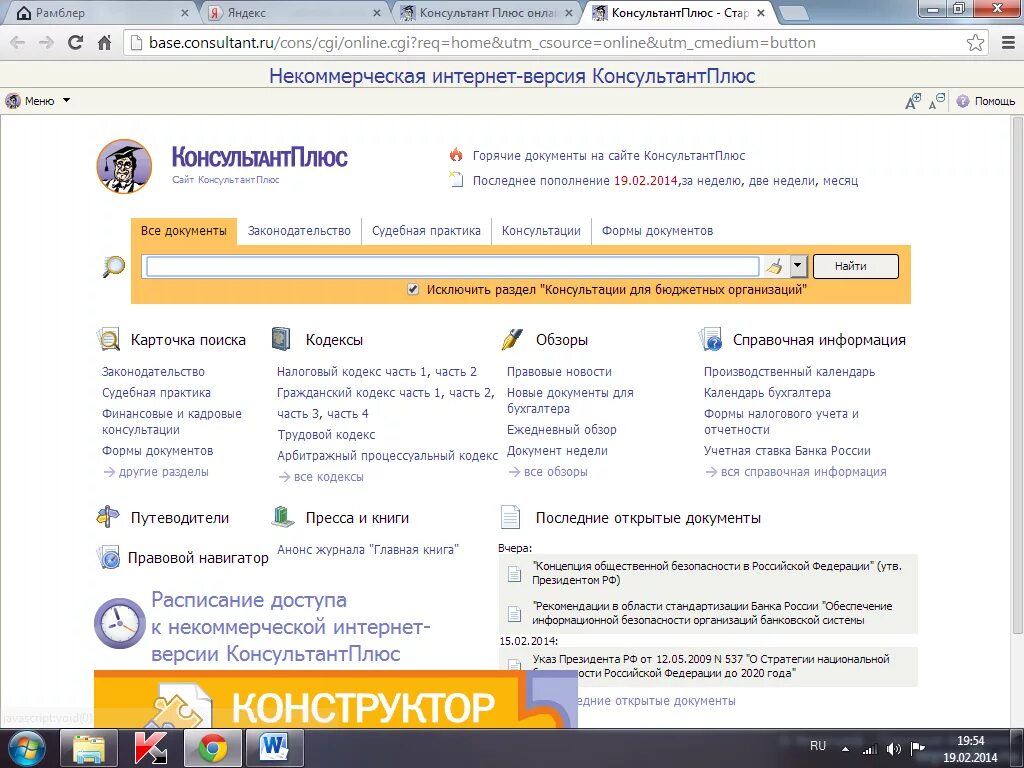Image resolution: width=1024 pixels, height=768 pixels.
Task: Click the КОНСТРУКТОР banner
Action: tap(335, 699)
